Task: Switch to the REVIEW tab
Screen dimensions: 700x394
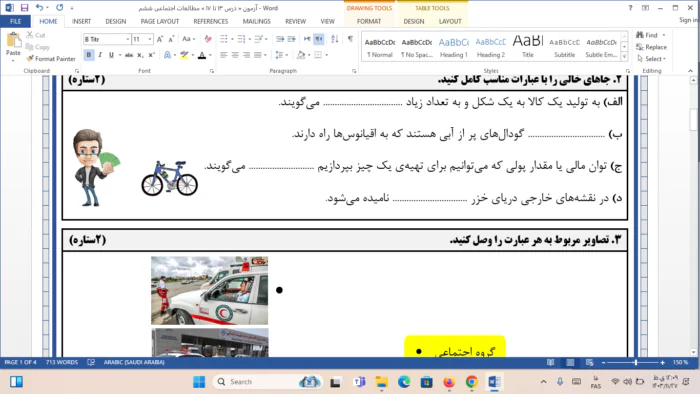Action: tap(295, 21)
